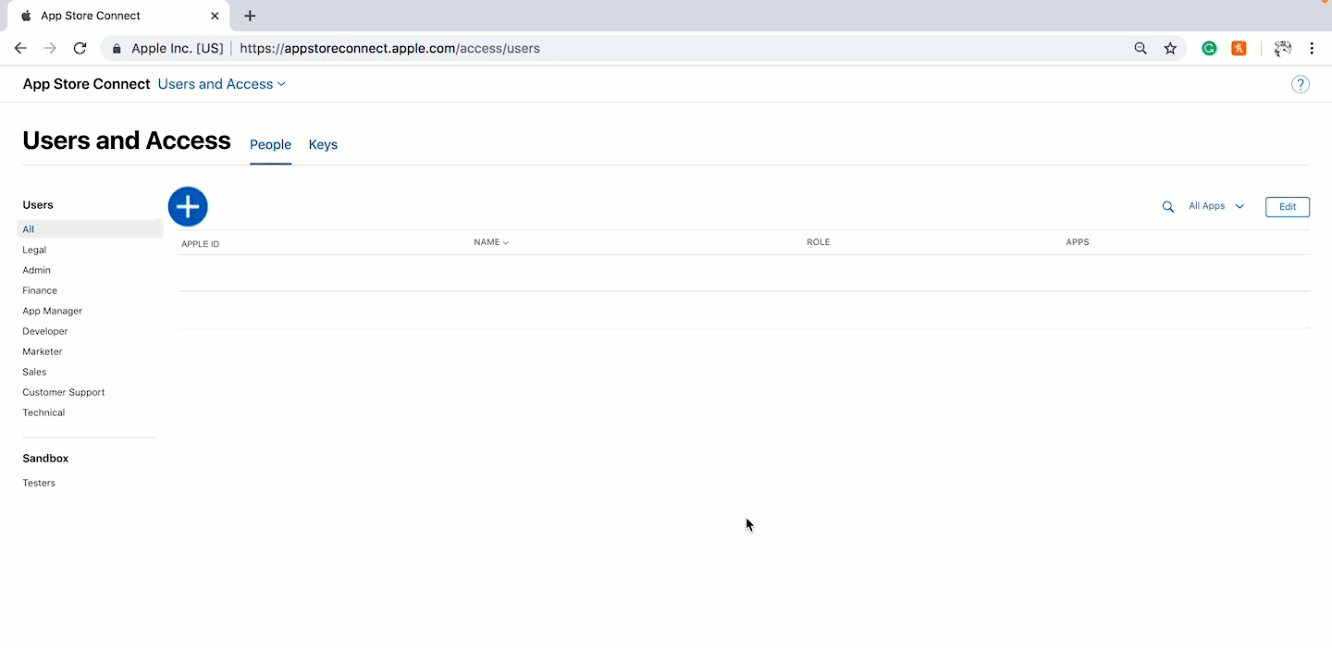Open the browser profile avatar icon
This screenshot has height=648, width=1332.
pyautogui.click(x=1282, y=48)
